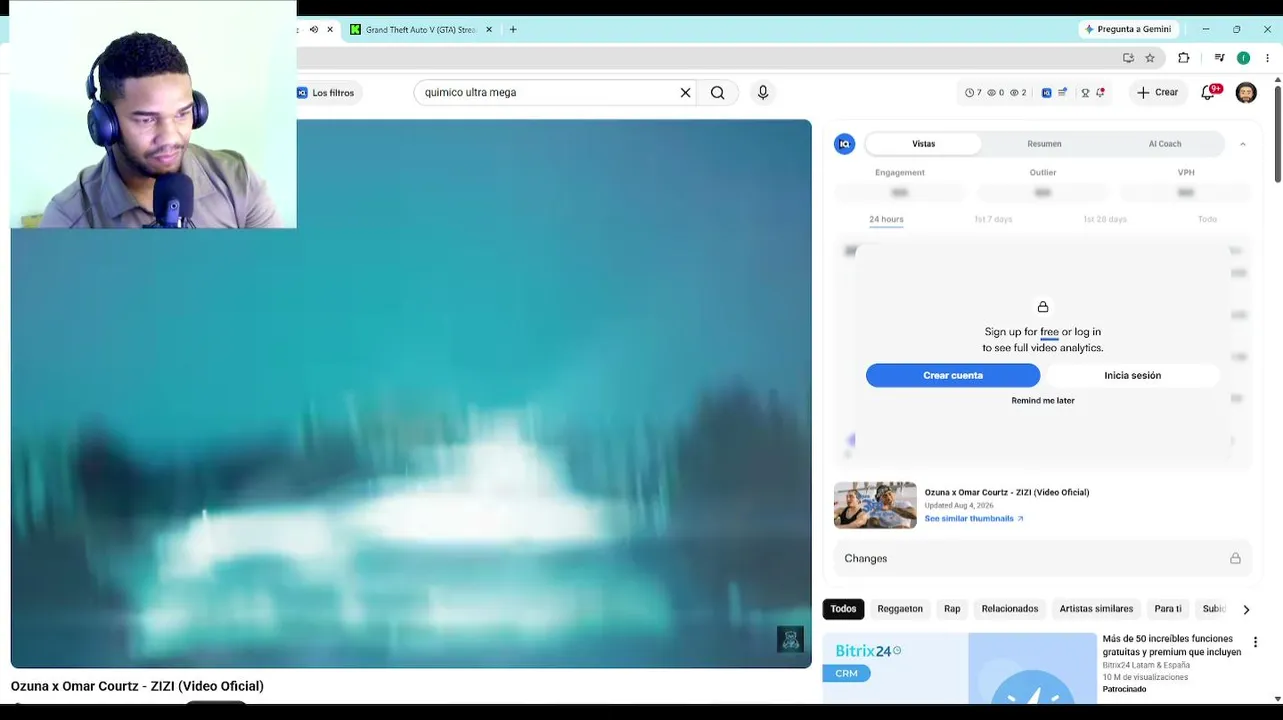Collapse the vidIQ analytics panel

[x=1243, y=144]
